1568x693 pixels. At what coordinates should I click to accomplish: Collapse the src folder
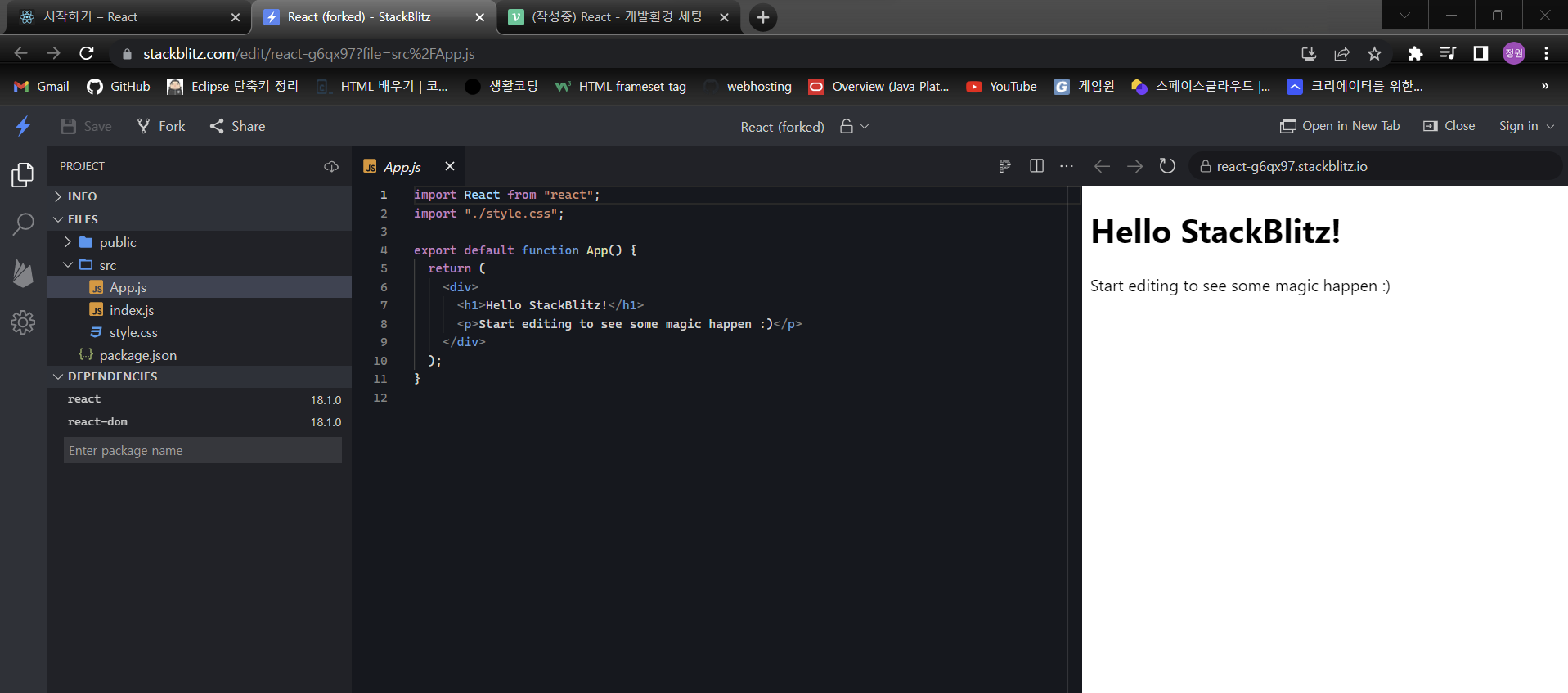coord(200,265)
